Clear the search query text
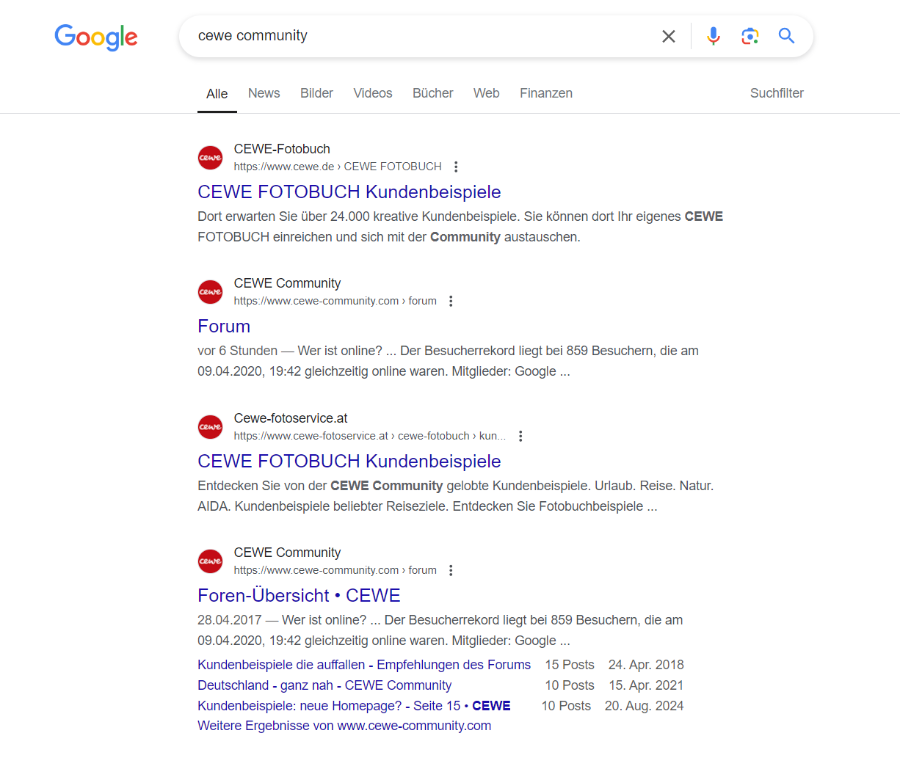 669,36
